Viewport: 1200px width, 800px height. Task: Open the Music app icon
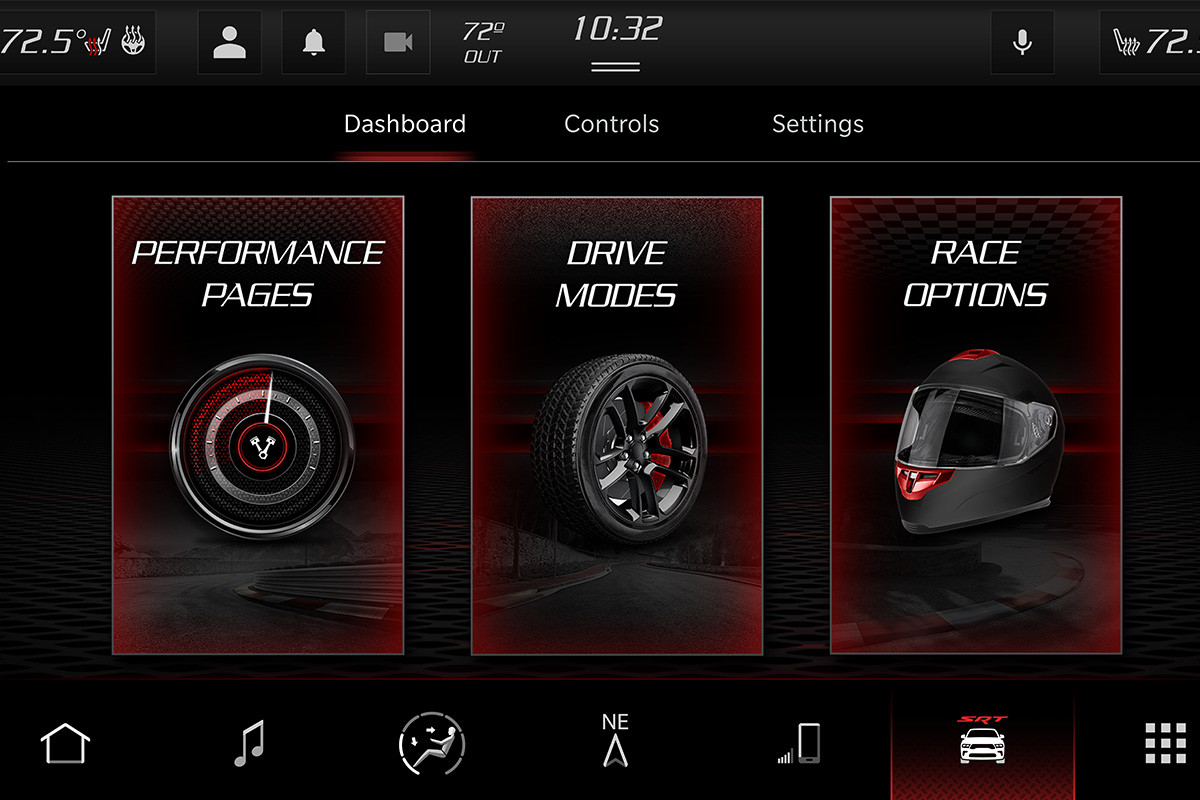pos(251,742)
